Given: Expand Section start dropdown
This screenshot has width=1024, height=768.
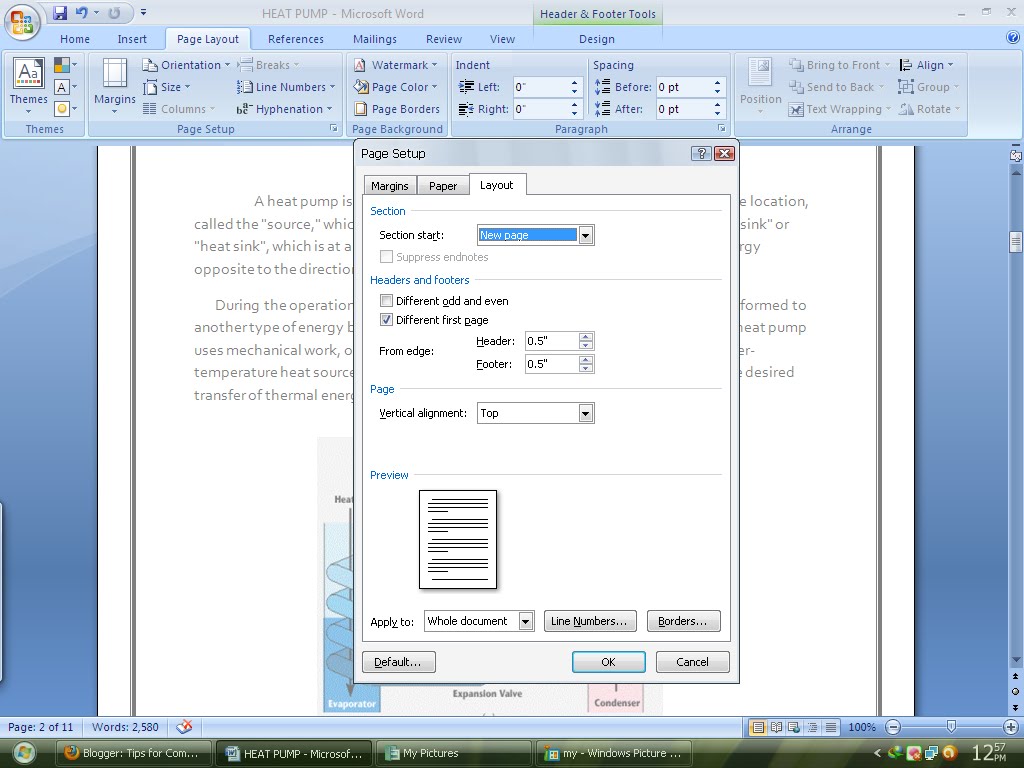Looking at the screenshot, I should click(586, 235).
